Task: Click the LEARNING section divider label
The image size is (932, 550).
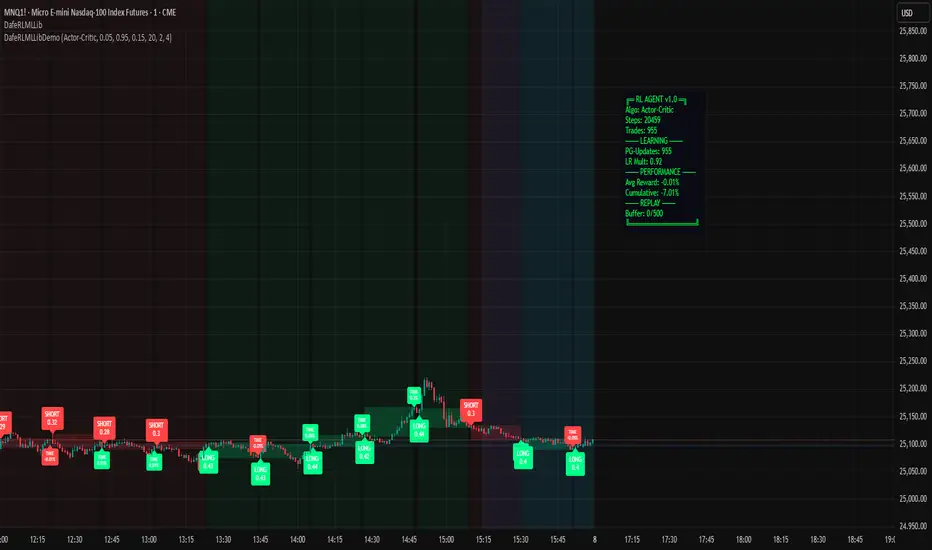Action: pyautogui.click(x=654, y=141)
